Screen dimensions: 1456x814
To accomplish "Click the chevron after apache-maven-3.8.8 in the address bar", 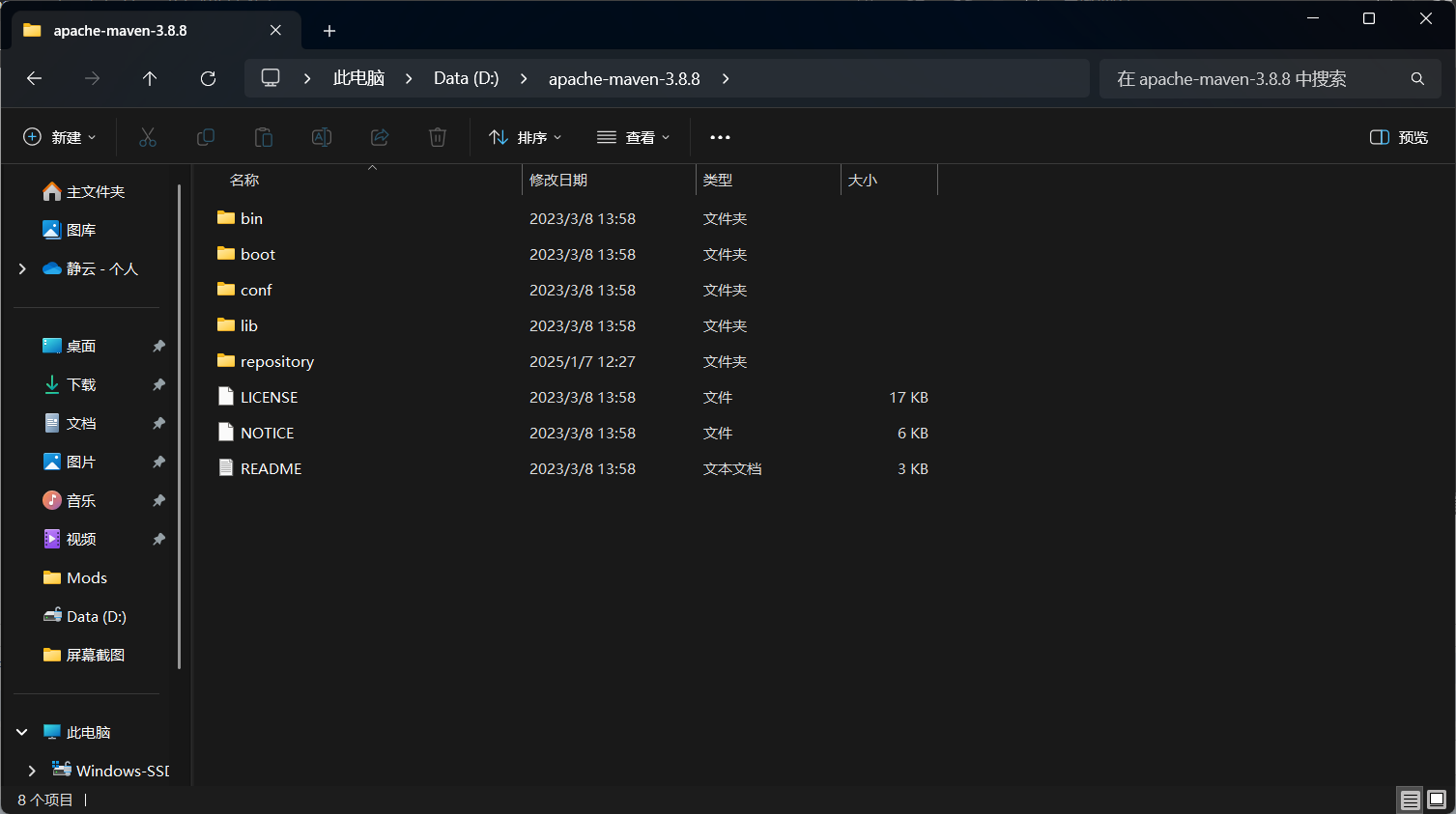I will tap(726, 78).
